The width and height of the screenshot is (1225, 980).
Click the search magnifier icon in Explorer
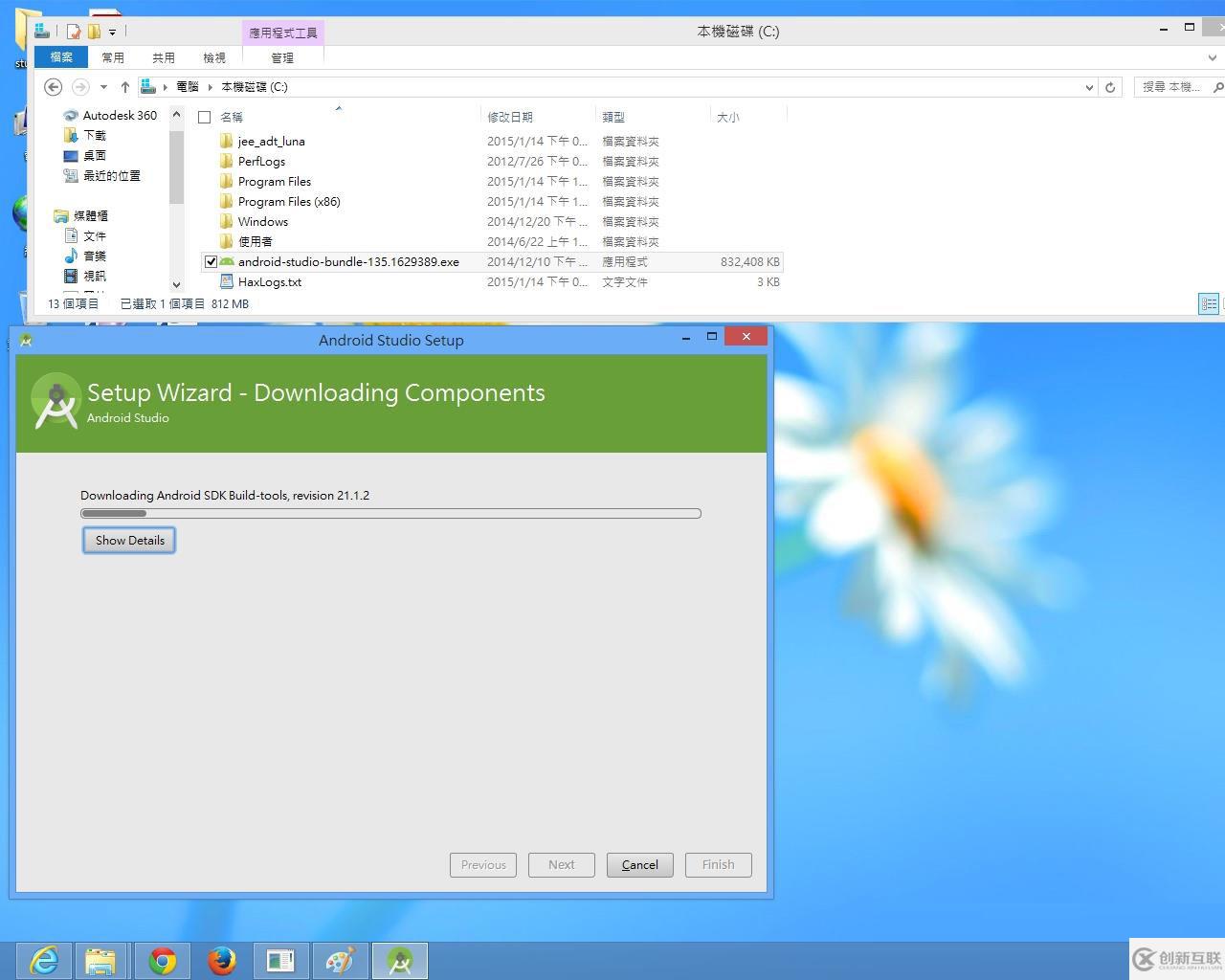coord(1217,87)
